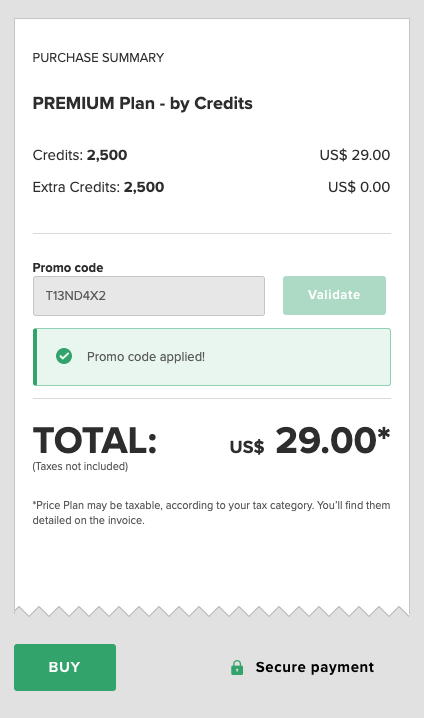Click the US$ currency label beside the total
Screen dimensions: 424x718
tap(247, 447)
